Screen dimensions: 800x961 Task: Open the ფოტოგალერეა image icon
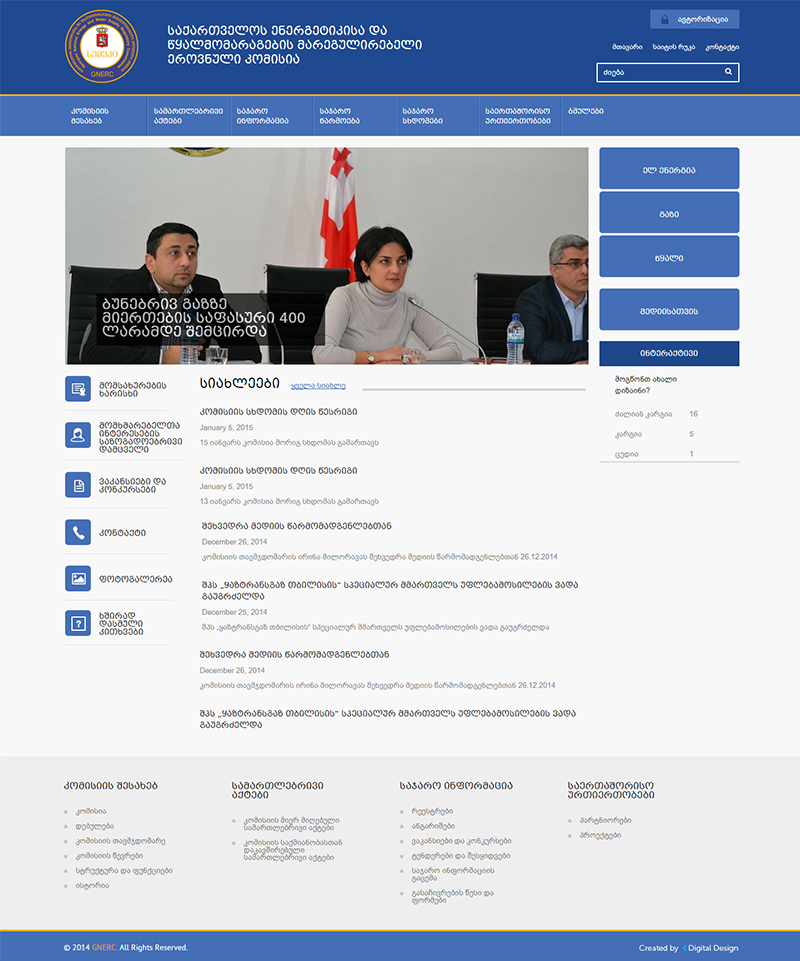[78, 578]
